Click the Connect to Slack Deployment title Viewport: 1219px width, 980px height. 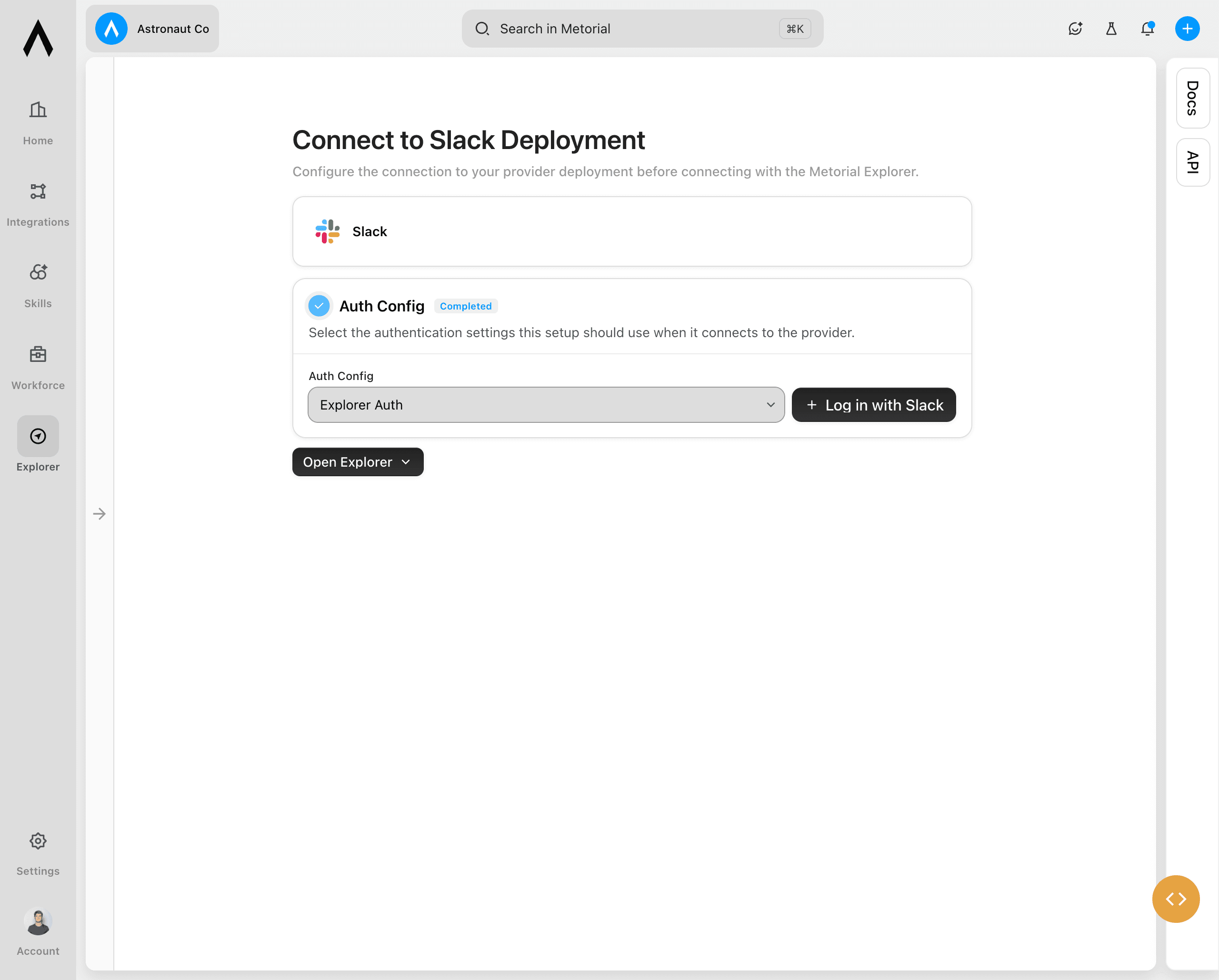coord(468,140)
